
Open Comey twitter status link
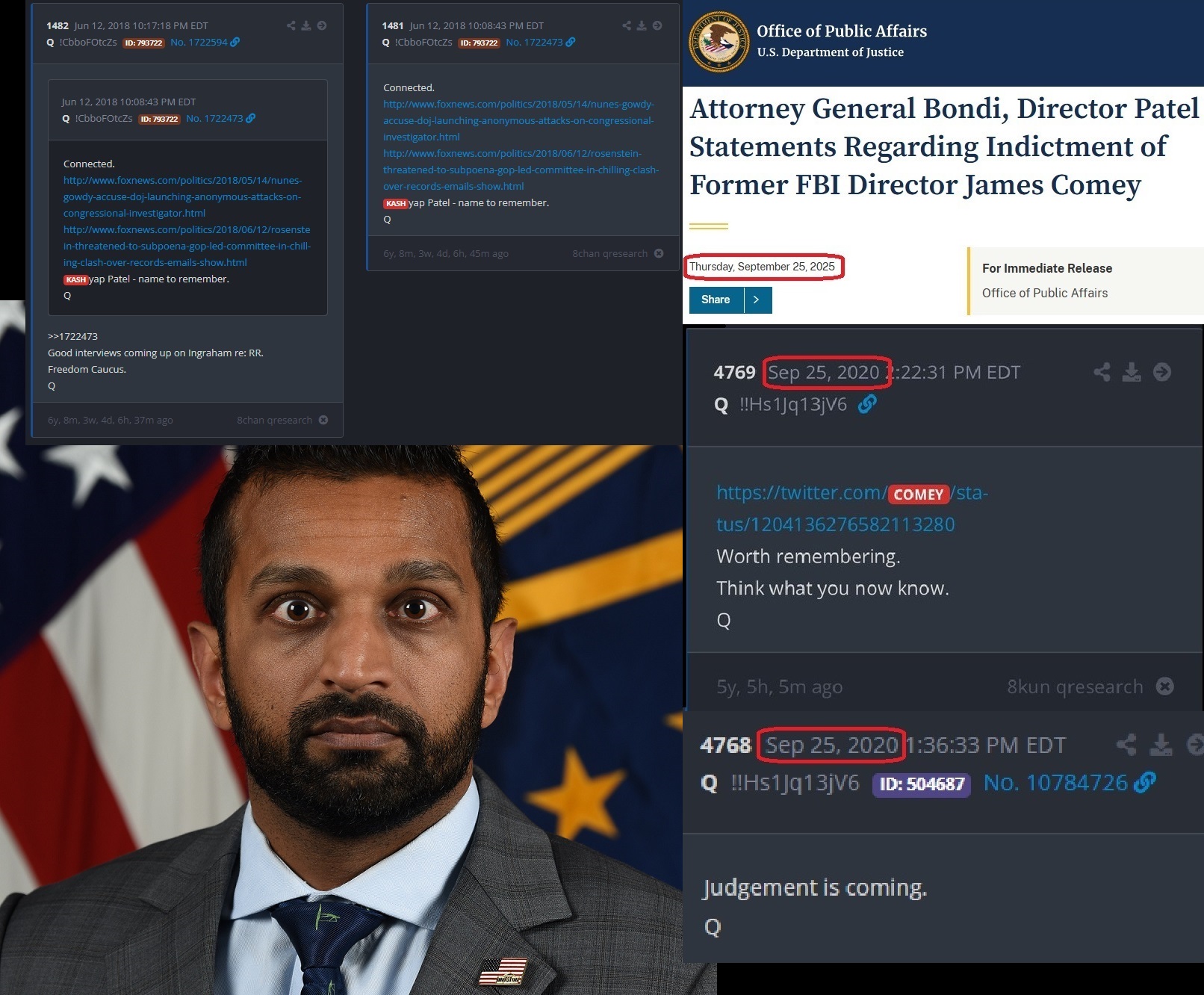(851, 509)
